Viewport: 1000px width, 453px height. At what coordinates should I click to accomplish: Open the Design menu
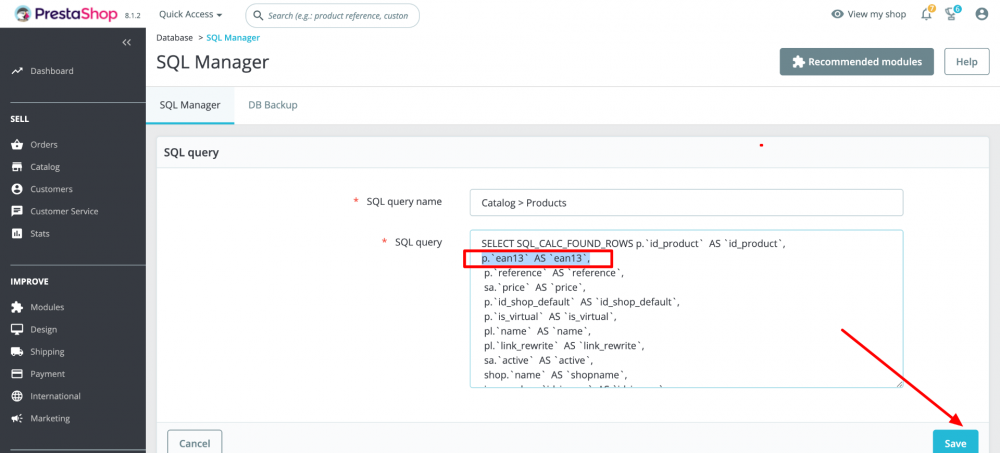(43, 330)
